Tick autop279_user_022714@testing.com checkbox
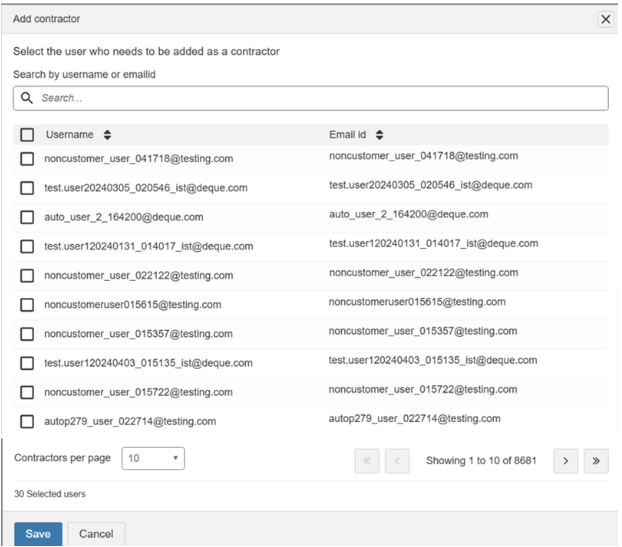The image size is (622, 547). pyautogui.click(x=27, y=421)
